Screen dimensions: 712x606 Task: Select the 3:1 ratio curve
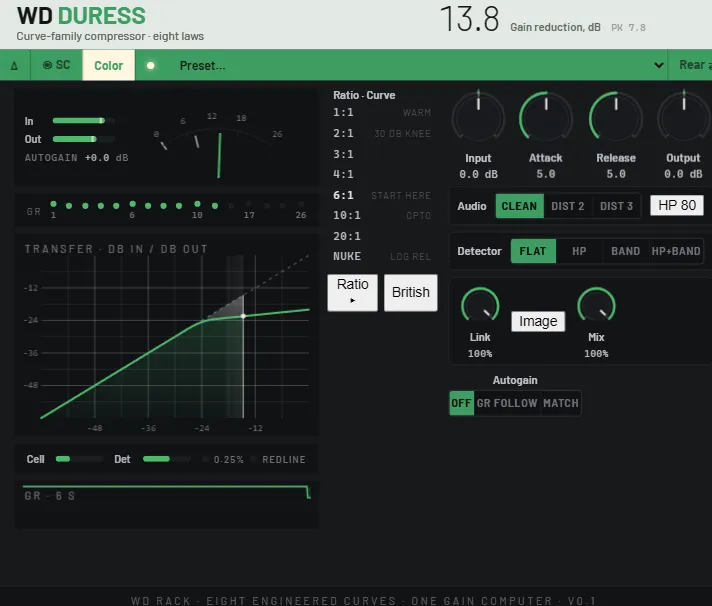pos(382,154)
